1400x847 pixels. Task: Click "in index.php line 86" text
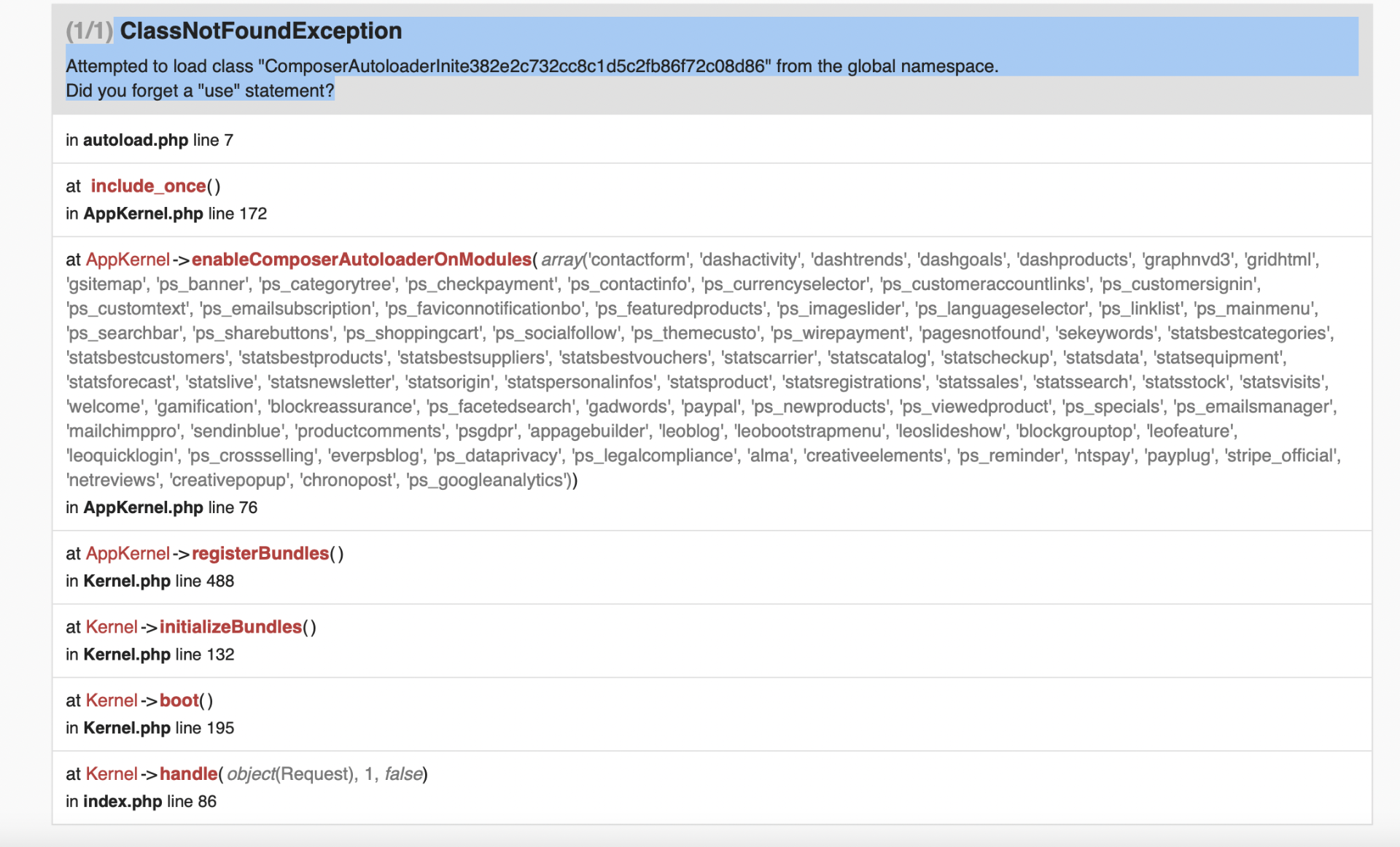click(x=141, y=802)
